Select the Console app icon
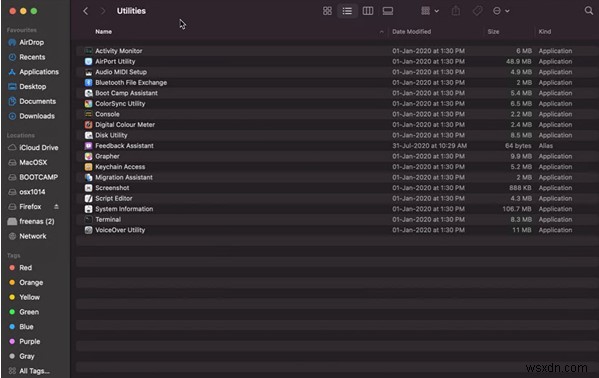 pos(88,114)
